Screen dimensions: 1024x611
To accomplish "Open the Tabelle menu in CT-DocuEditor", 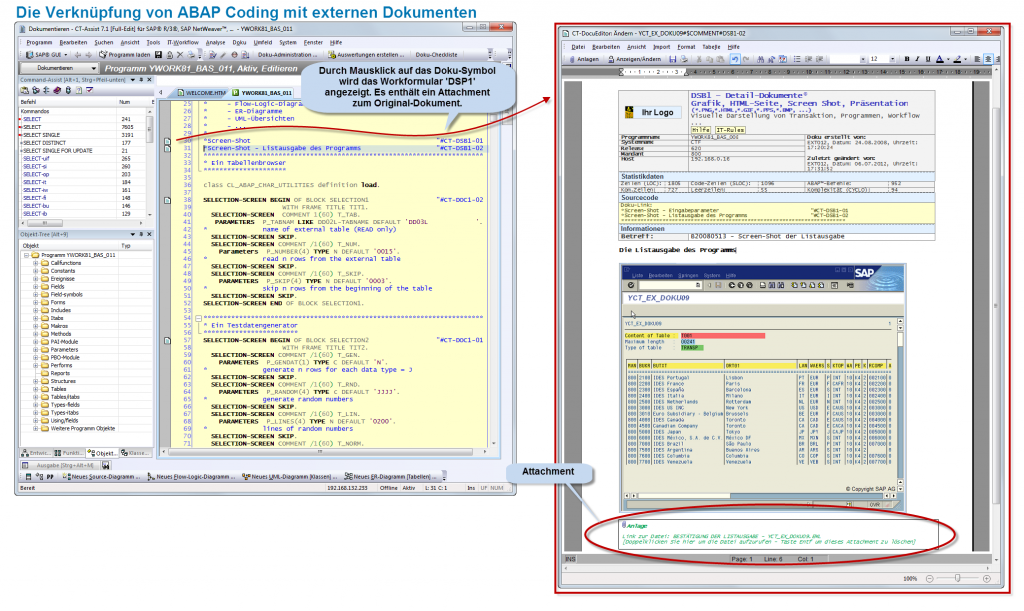I will [x=713, y=47].
